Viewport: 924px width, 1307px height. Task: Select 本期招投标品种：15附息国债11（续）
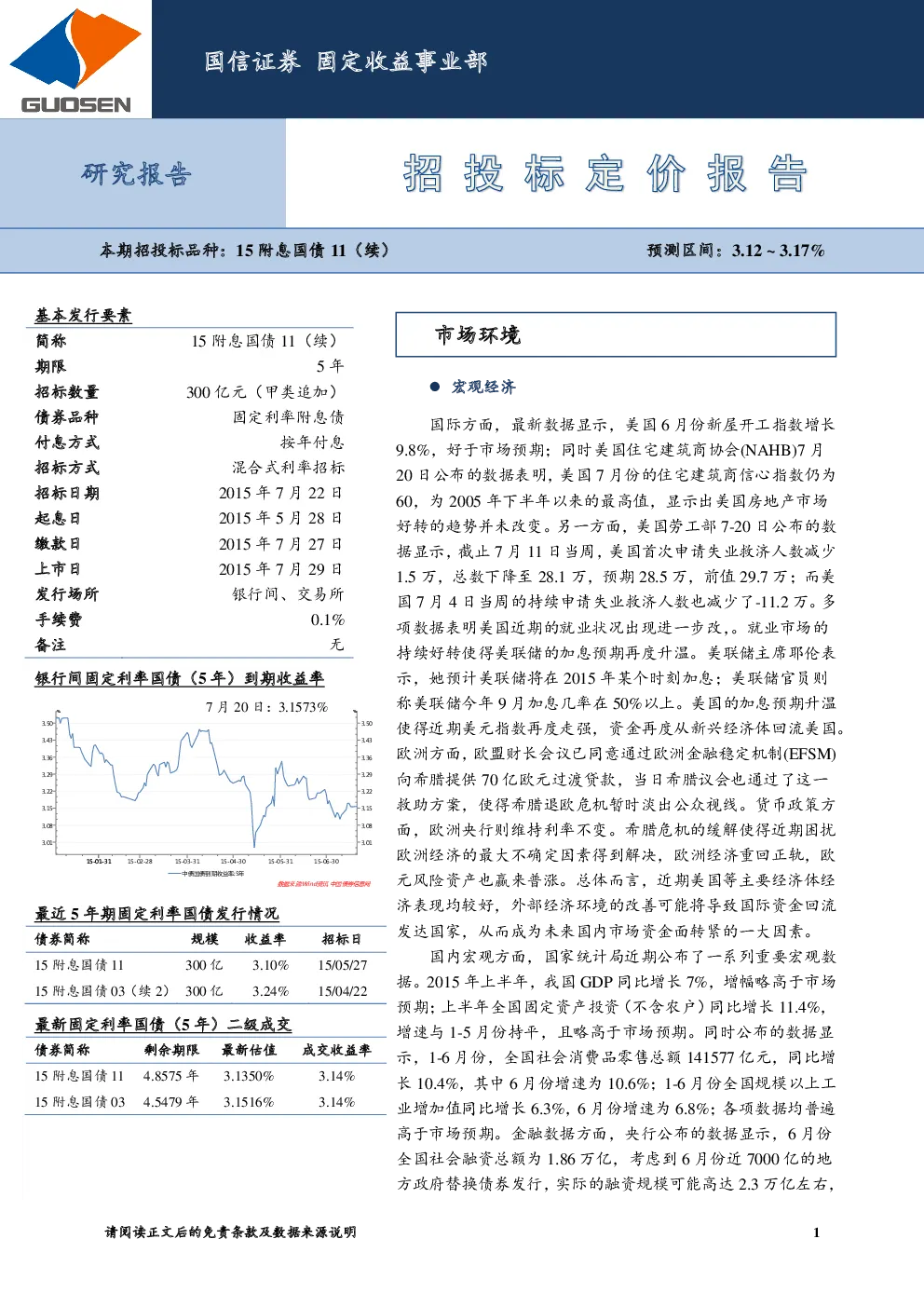point(245,250)
